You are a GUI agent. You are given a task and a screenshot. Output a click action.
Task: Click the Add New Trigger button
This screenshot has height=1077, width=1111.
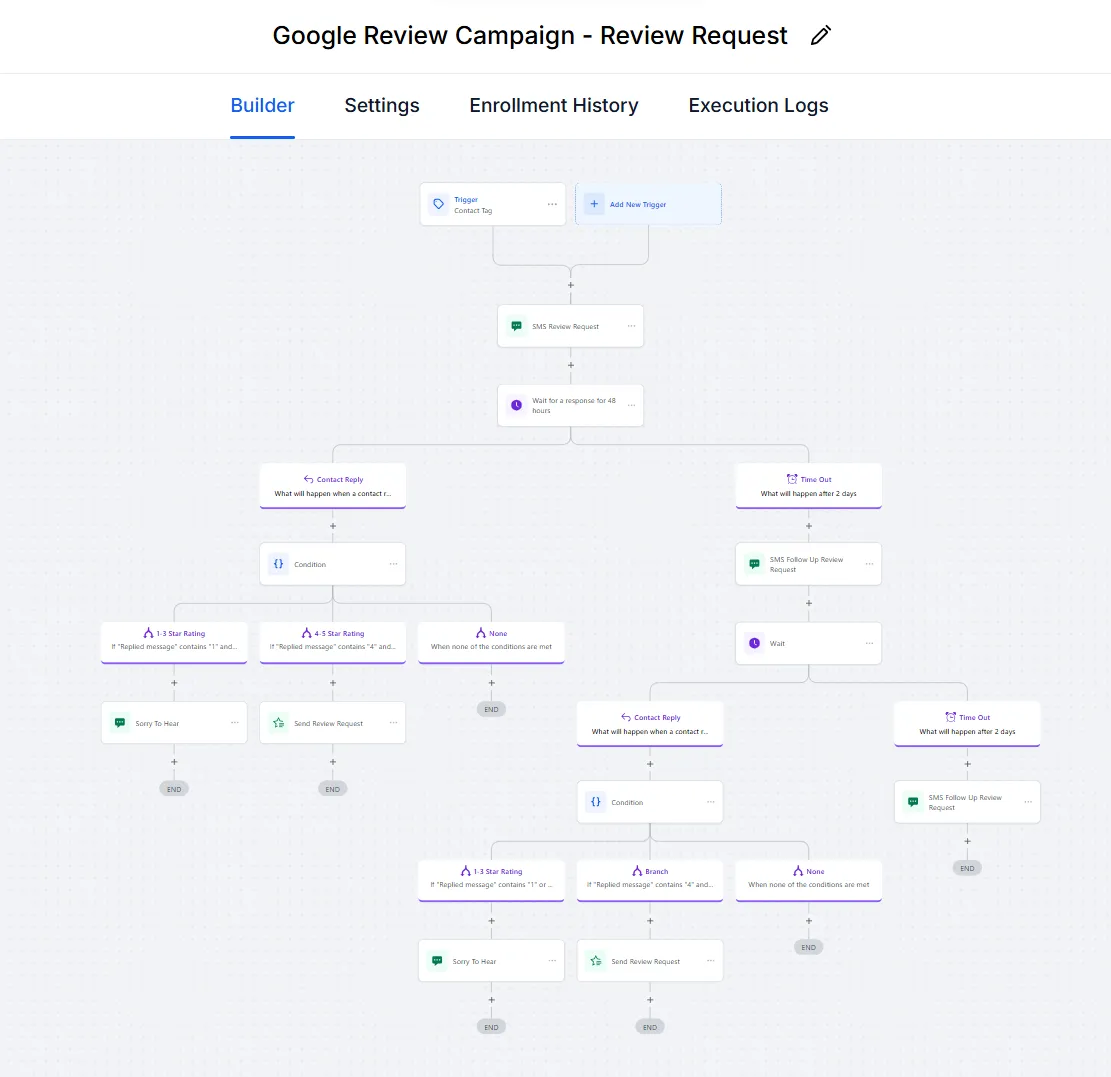(x=648, y=204)
